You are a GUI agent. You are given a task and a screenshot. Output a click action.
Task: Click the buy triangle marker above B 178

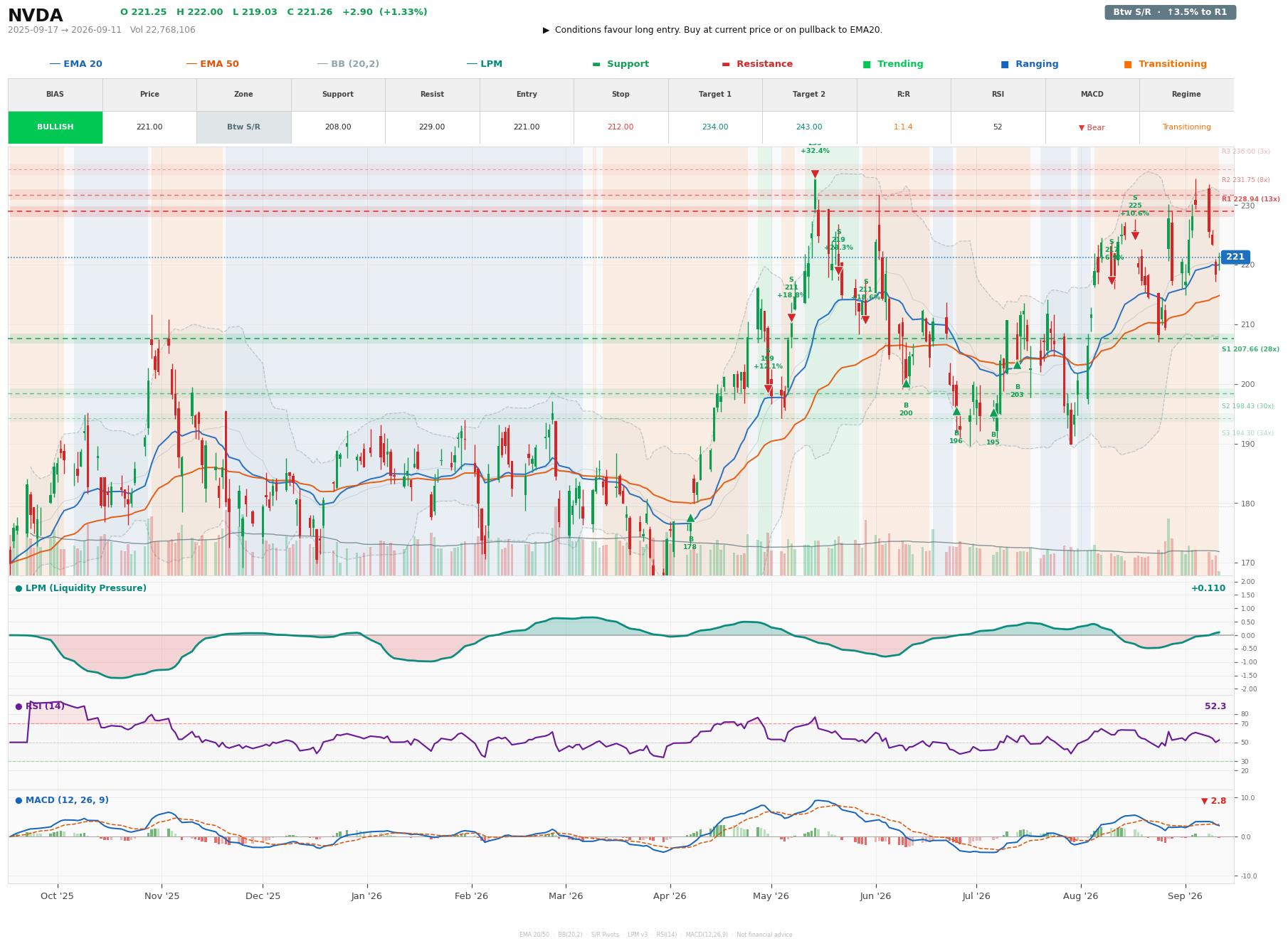[x=690, y=518]
